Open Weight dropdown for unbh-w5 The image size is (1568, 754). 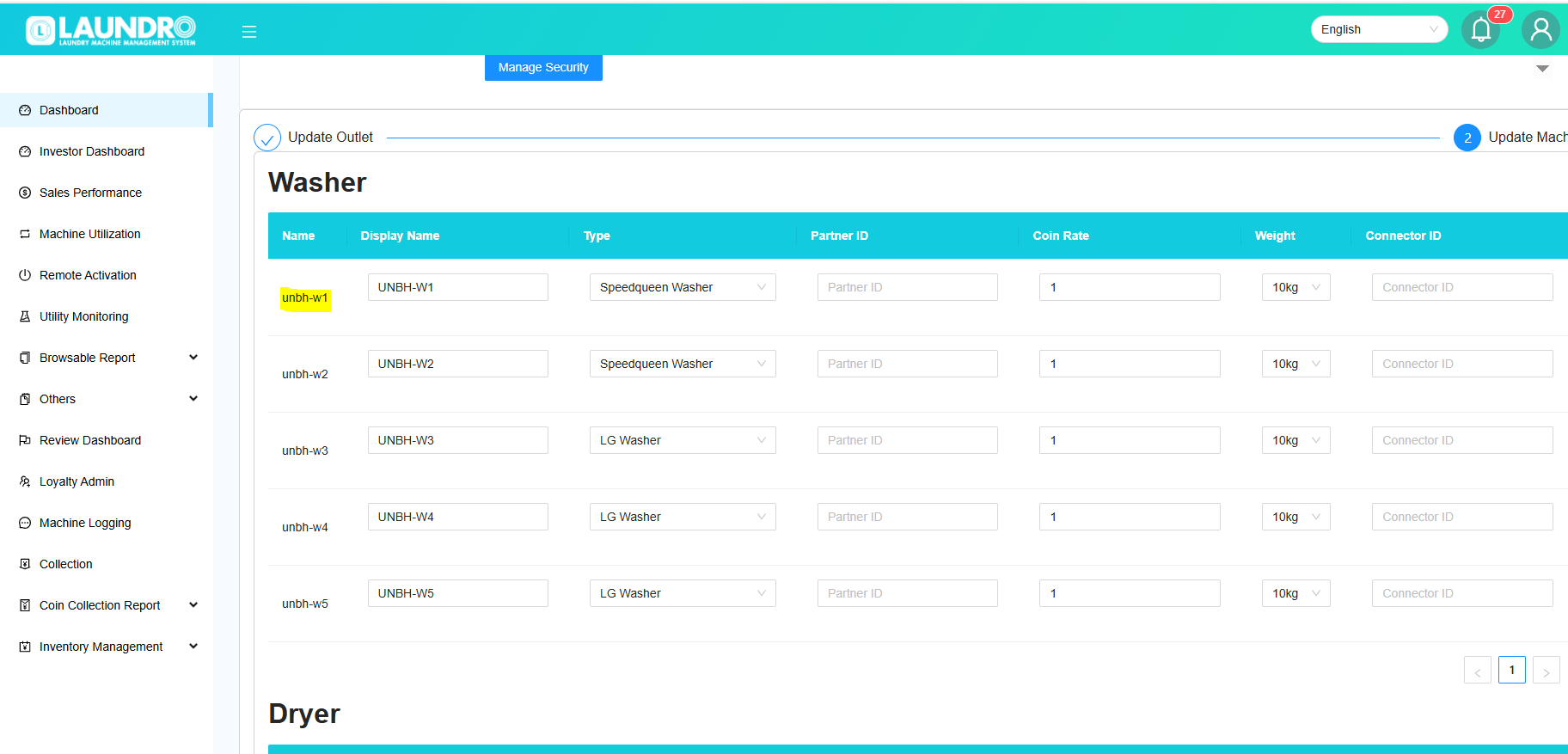click(1296, 593)
